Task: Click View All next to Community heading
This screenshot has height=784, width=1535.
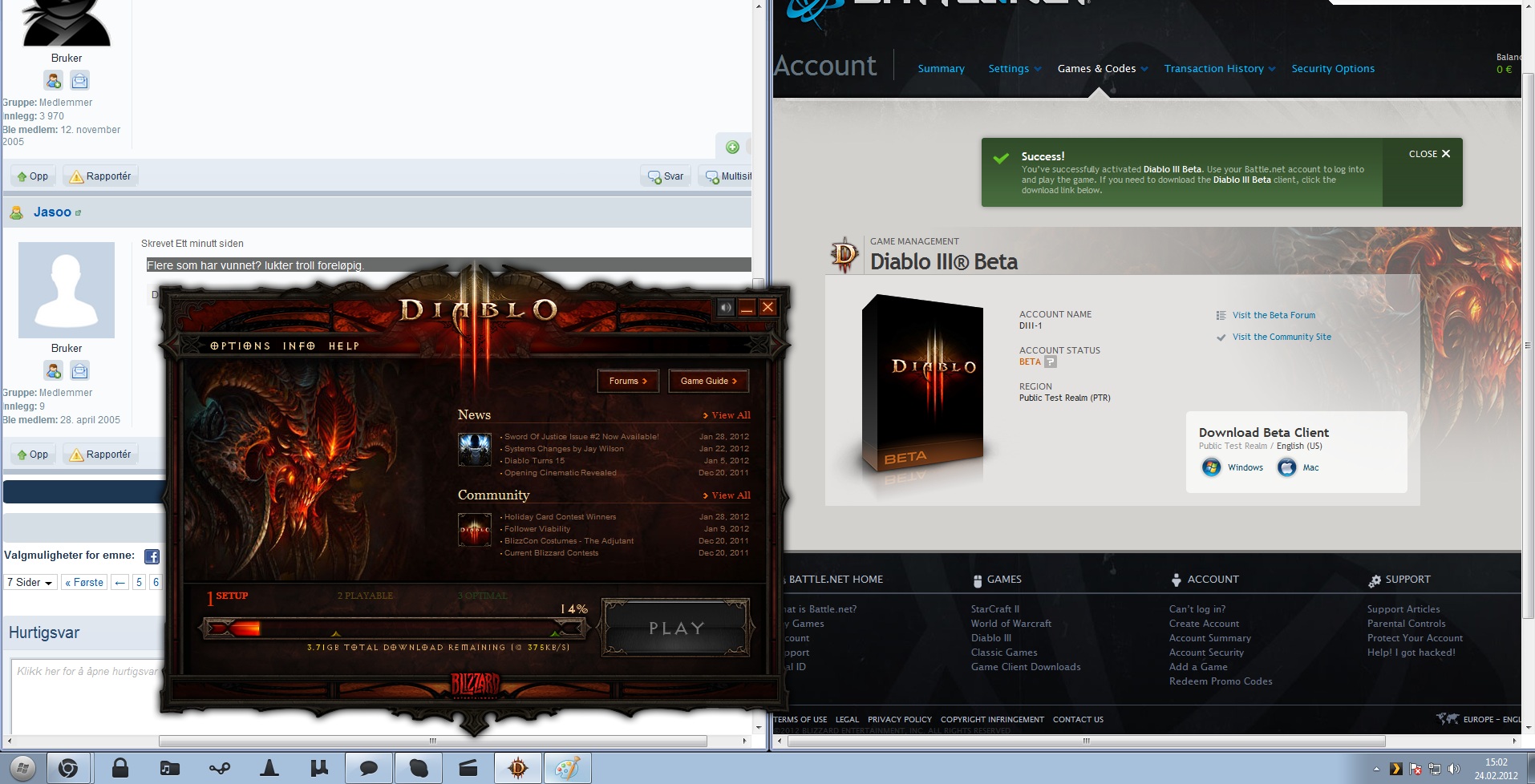Action: (727, 495)
